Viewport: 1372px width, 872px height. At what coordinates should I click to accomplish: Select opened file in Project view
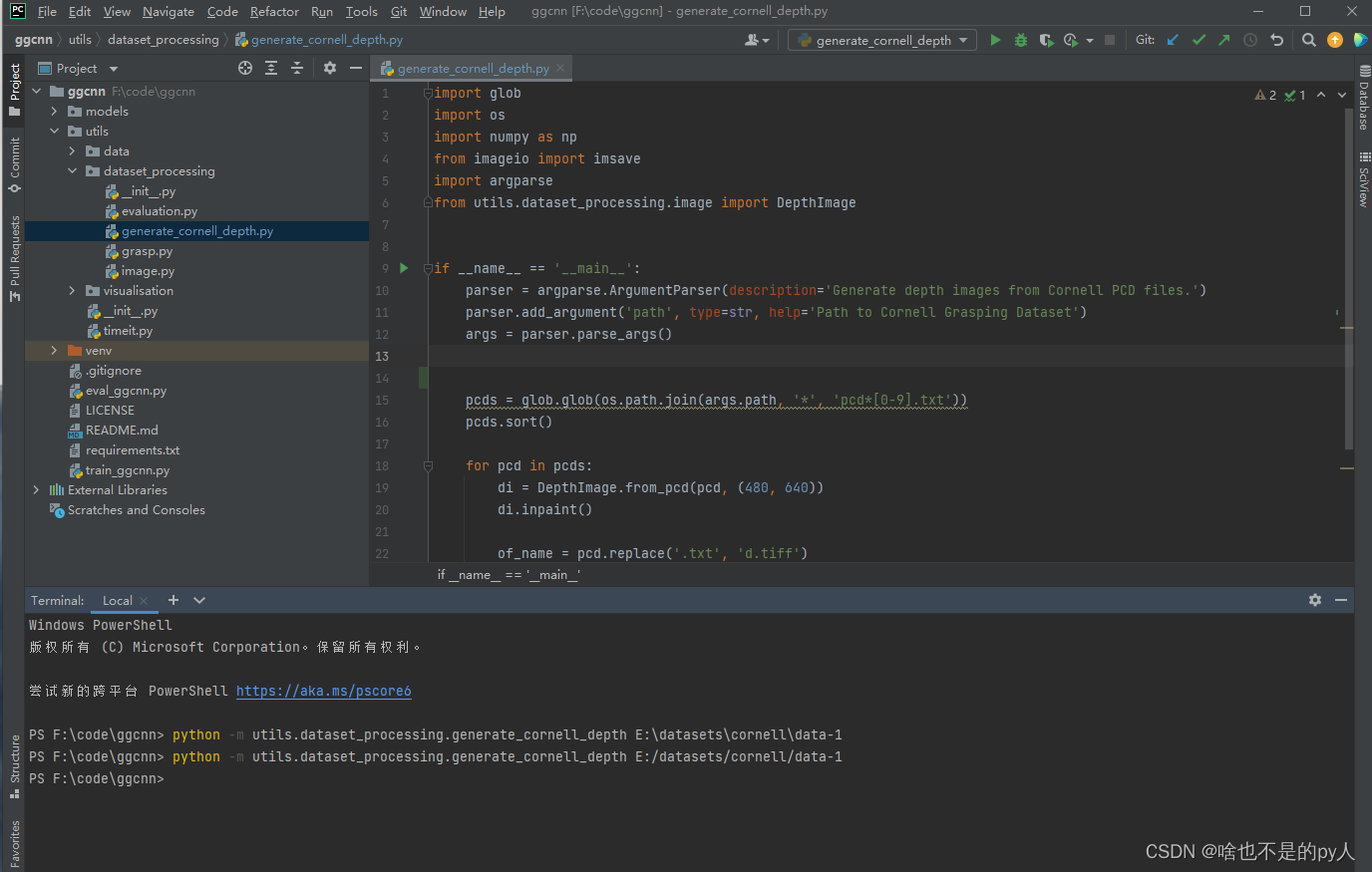(x=245, y=68)
